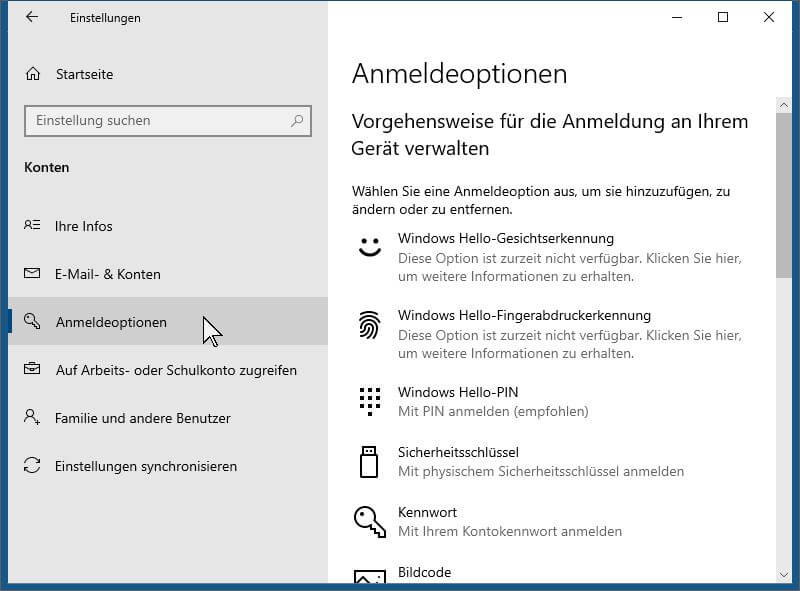Click the sync arrows icon
The width and height of the screenshot is (800, 591).
point(32,465)
